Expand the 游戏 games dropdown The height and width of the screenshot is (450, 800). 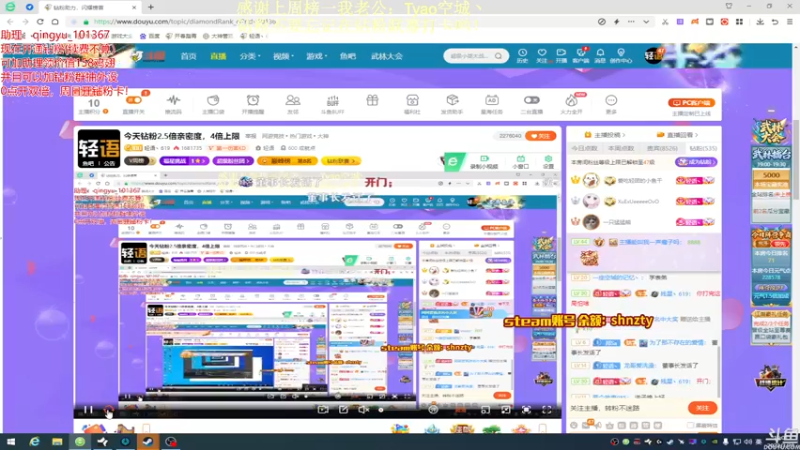(x=316, y=56)
